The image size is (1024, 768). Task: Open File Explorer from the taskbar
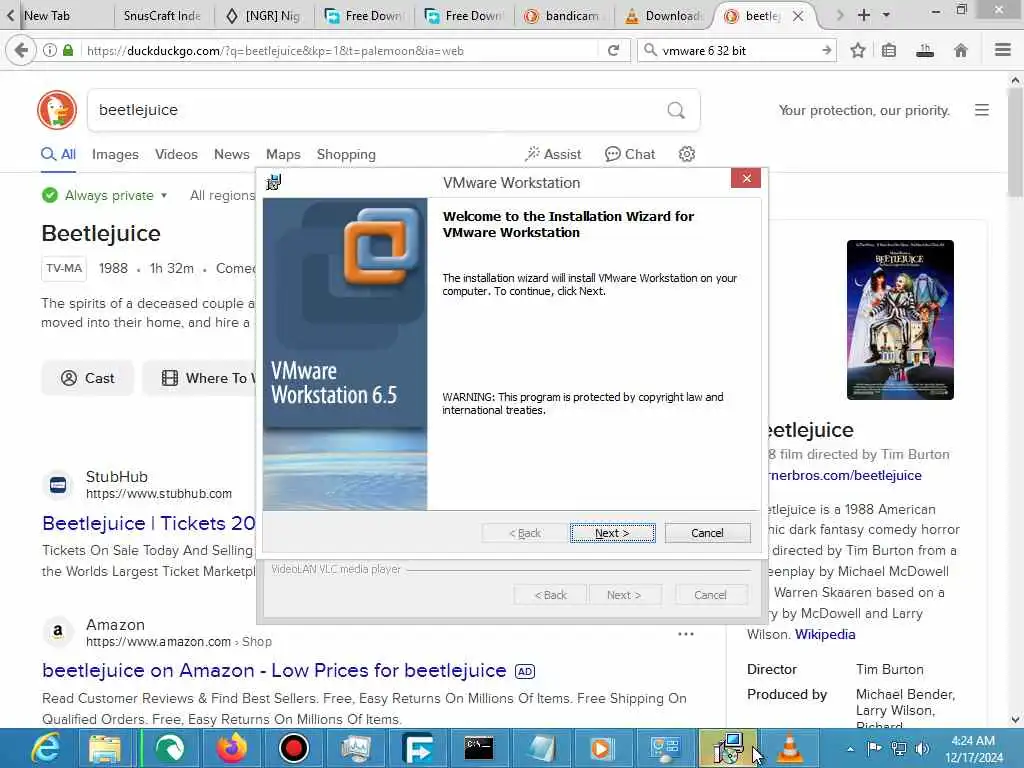coord(104,748)
